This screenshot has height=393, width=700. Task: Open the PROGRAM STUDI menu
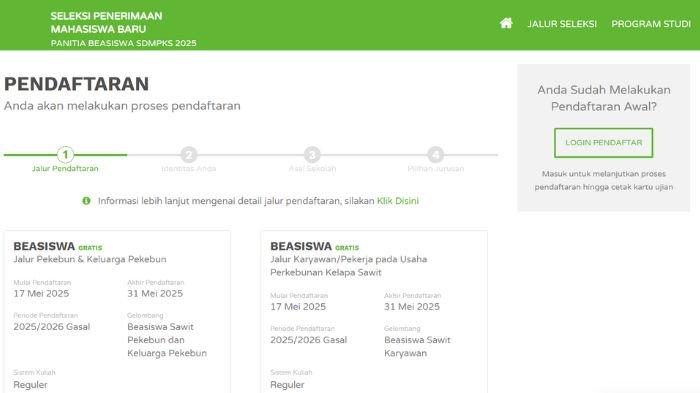tap(651, 24)
